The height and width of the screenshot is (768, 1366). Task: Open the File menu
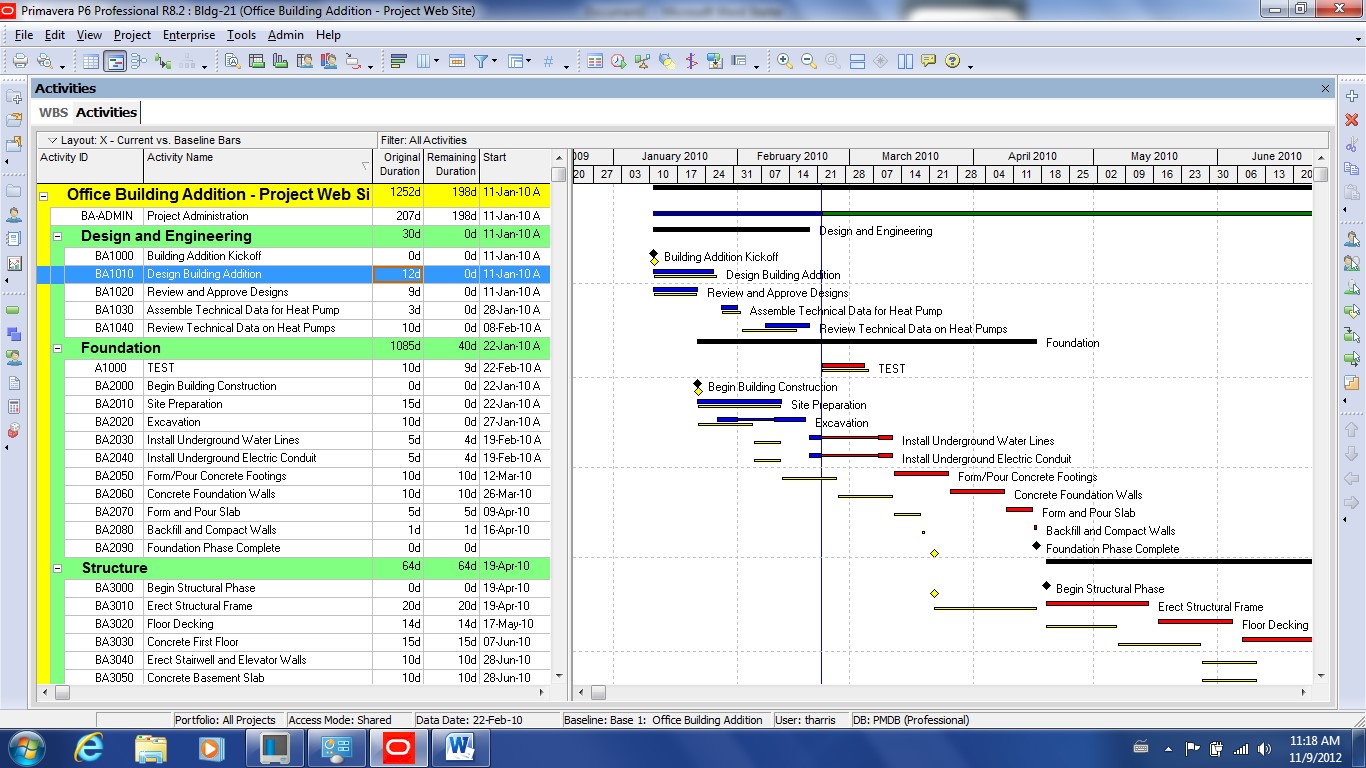pyautogui.click(x=24, y=35)
